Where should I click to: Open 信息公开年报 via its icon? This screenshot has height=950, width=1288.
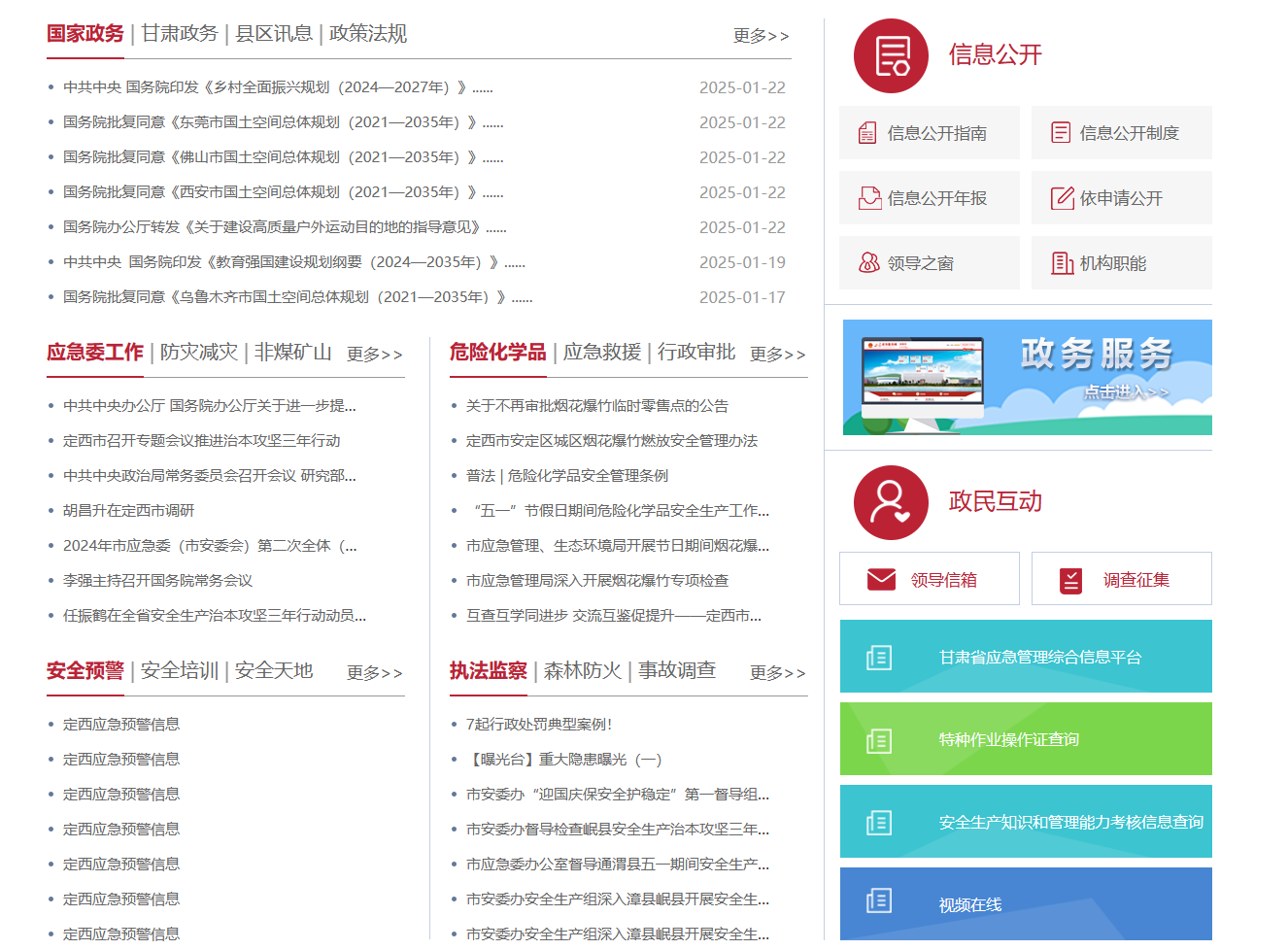pos(870,197)
